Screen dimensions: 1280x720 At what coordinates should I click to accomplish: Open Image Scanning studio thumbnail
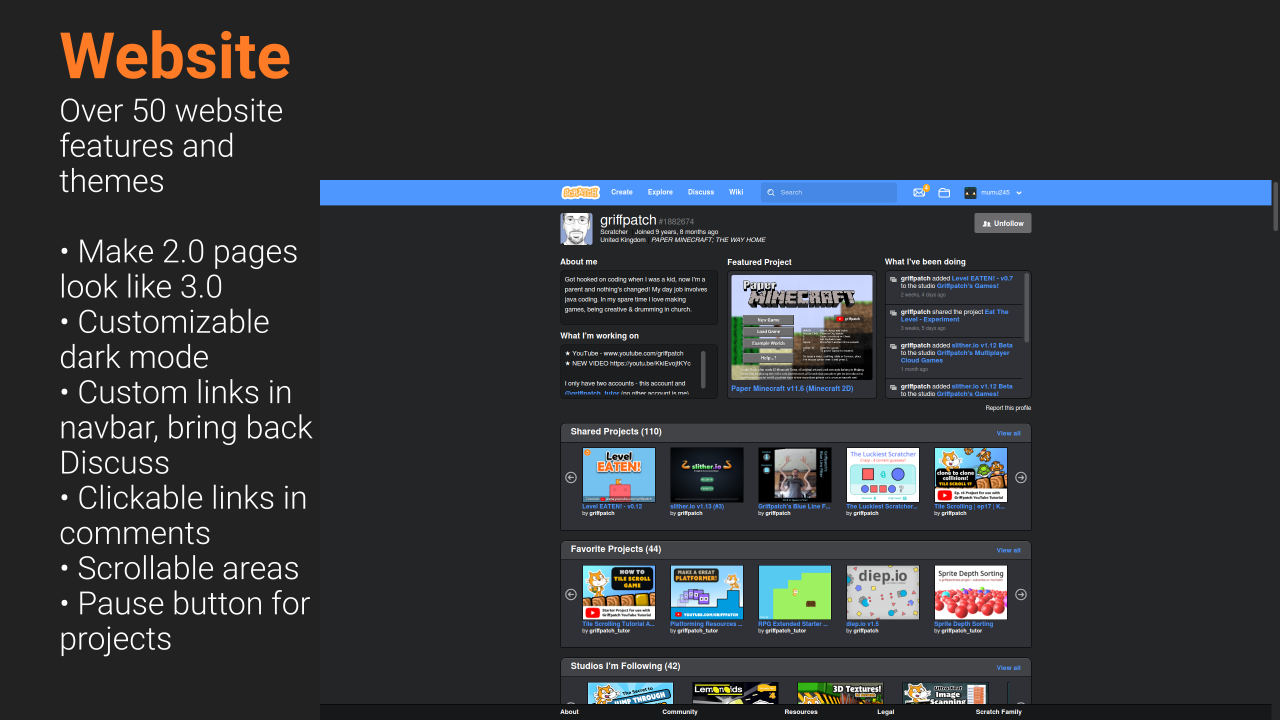pos(945,693)
